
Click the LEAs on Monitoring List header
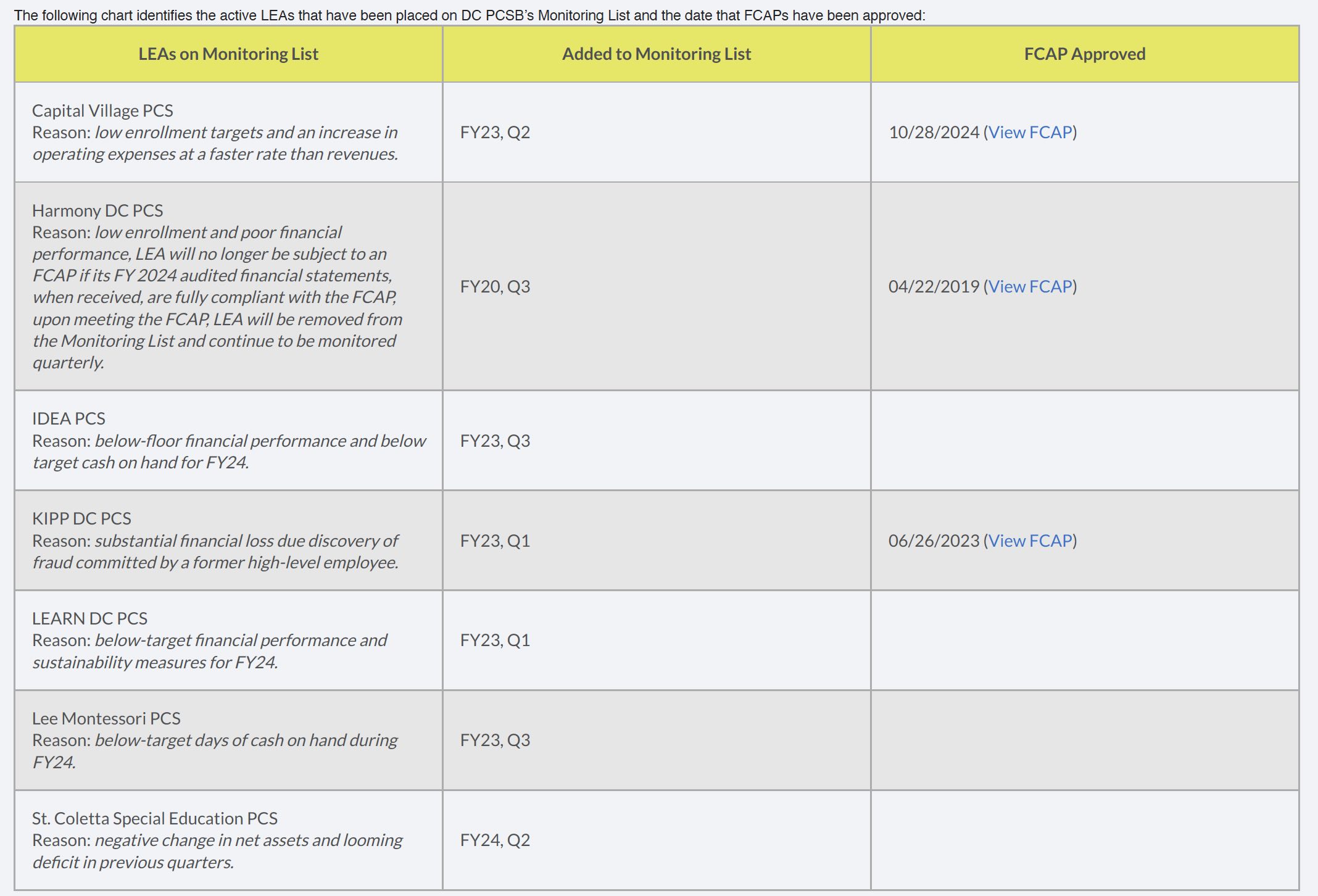click(228, 54)
